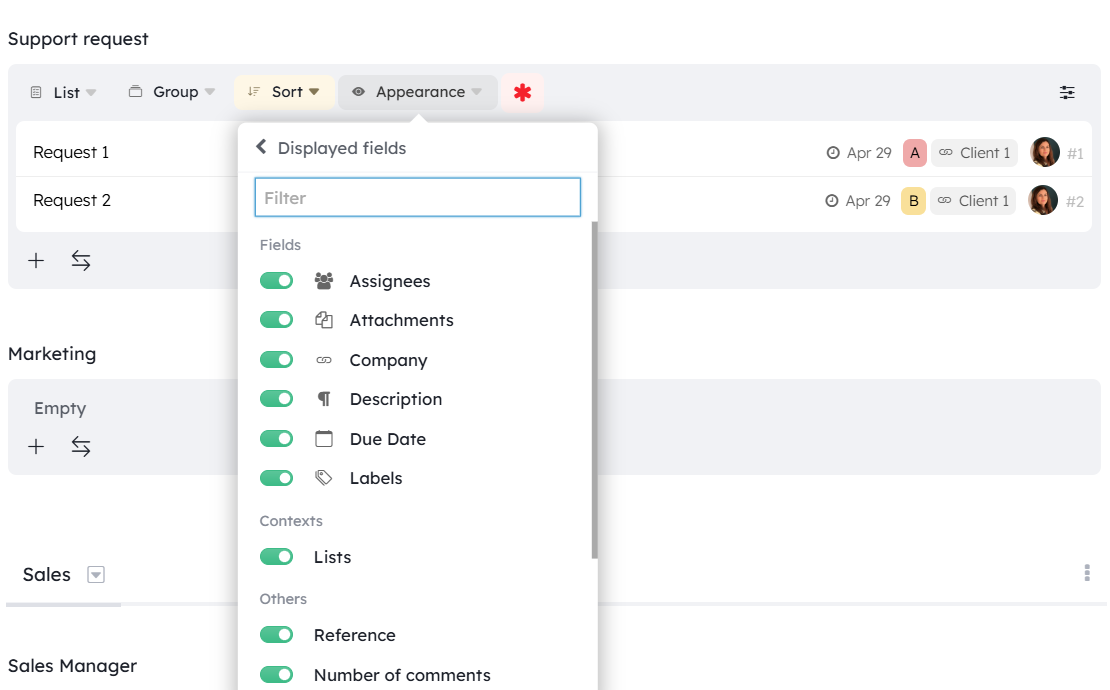Open the Sales section three-dot menu

click(1087, 573)
